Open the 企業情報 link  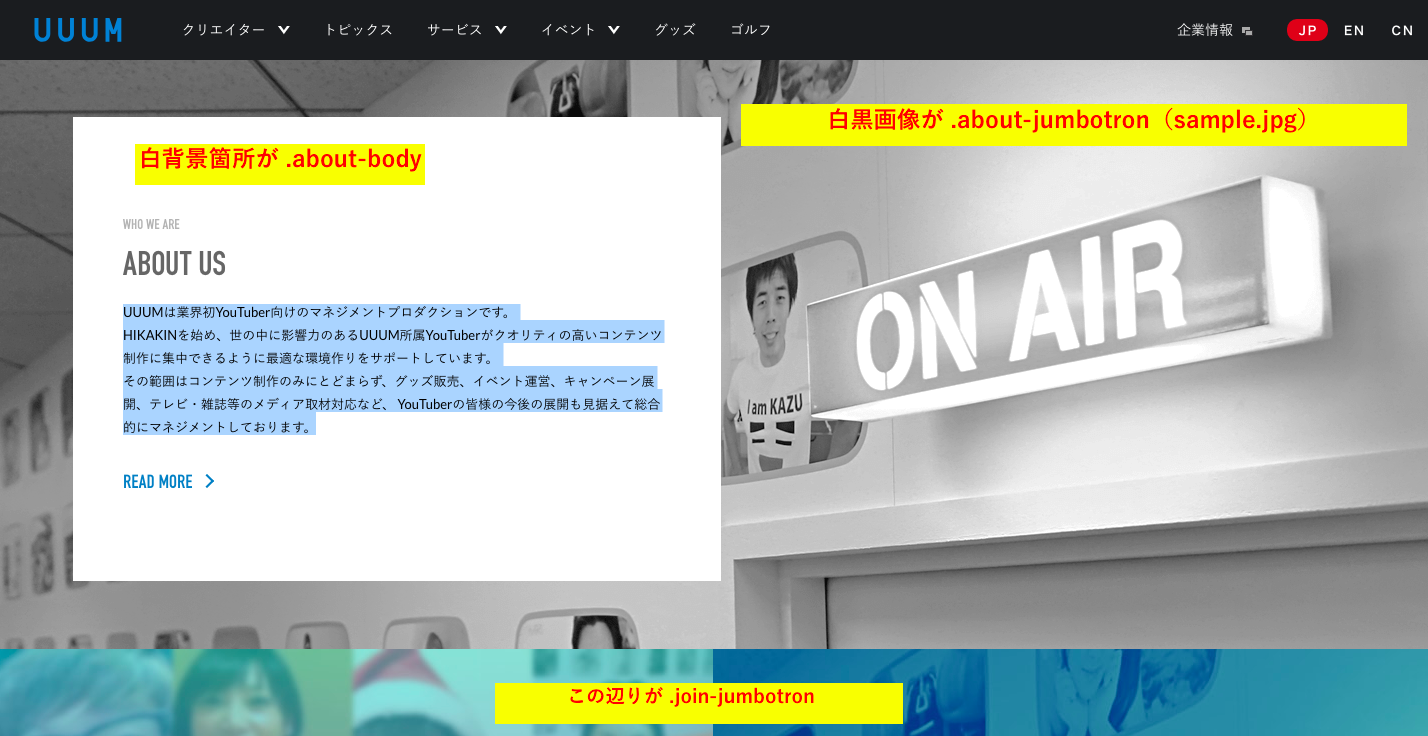point(1205,30)
